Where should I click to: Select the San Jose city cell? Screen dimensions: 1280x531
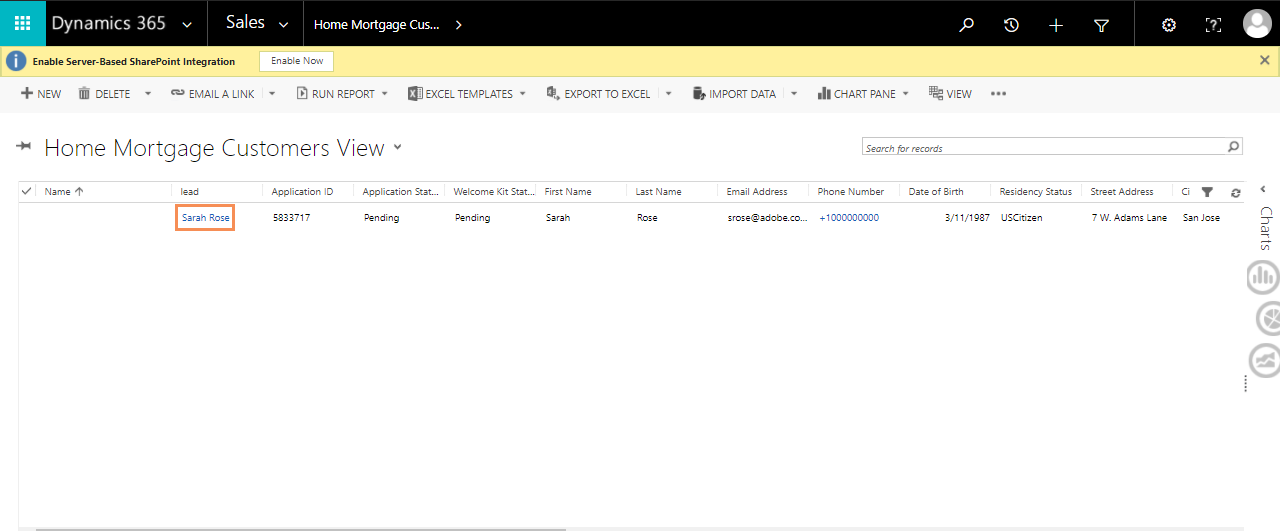click(1201, 217)
